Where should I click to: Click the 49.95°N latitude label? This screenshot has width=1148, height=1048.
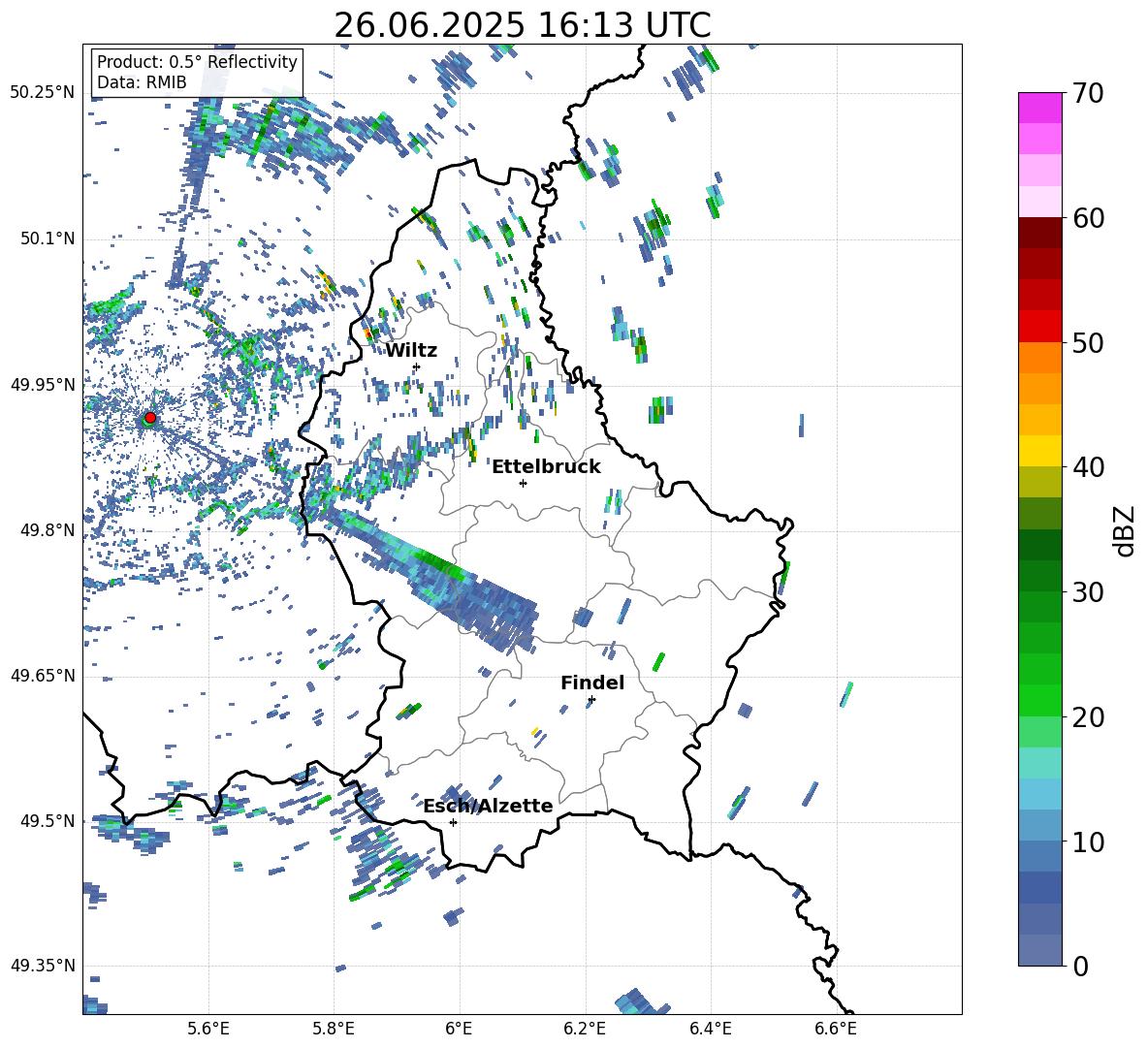[43, 385]
